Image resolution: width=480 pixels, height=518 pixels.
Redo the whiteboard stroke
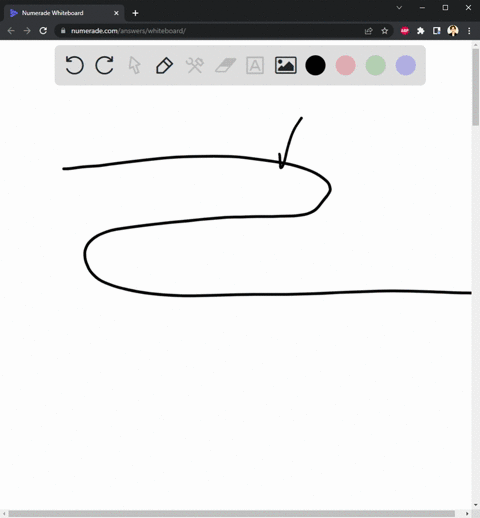[x=104, y=65]
